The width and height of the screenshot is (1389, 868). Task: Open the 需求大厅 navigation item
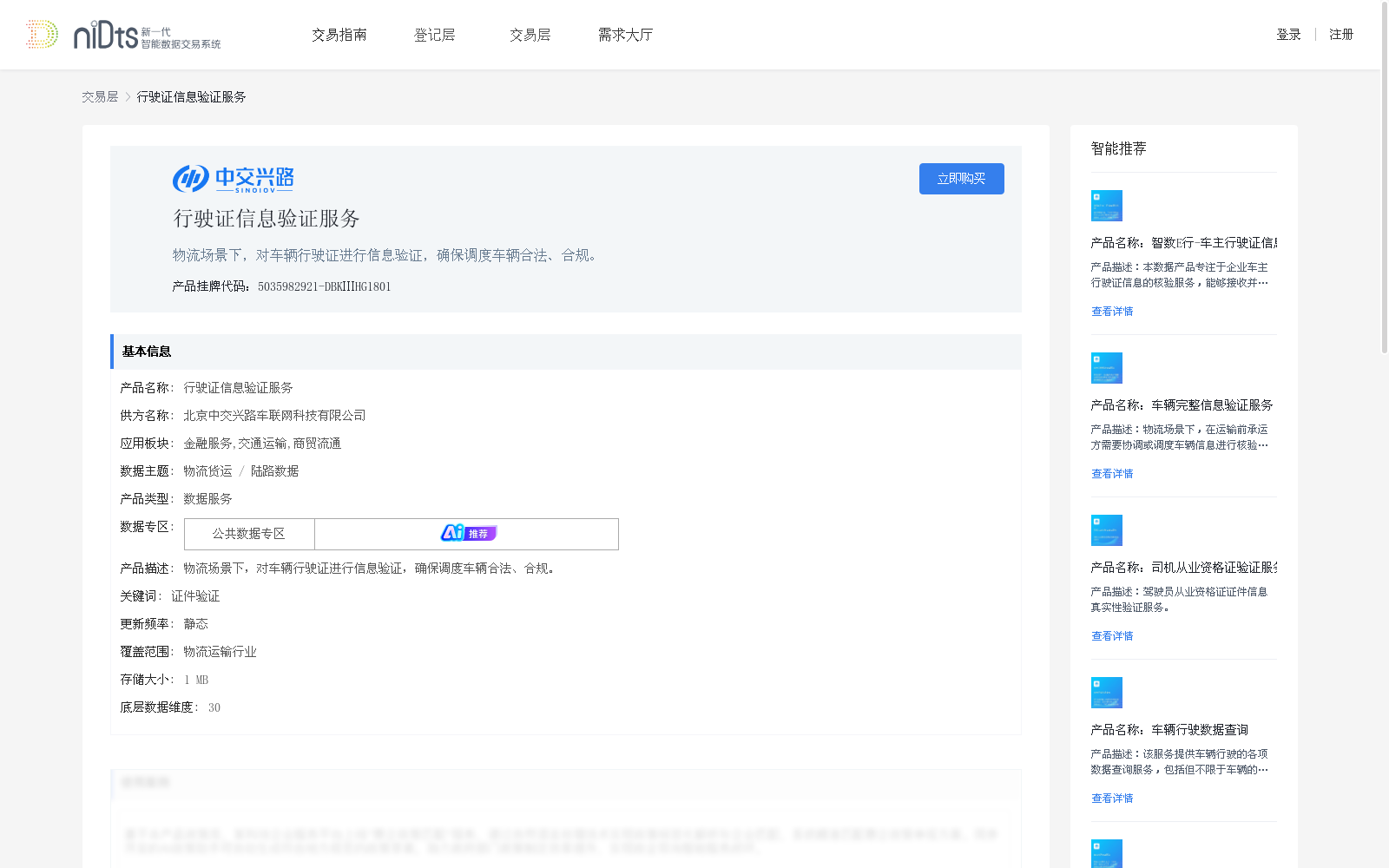click(625, 35)
